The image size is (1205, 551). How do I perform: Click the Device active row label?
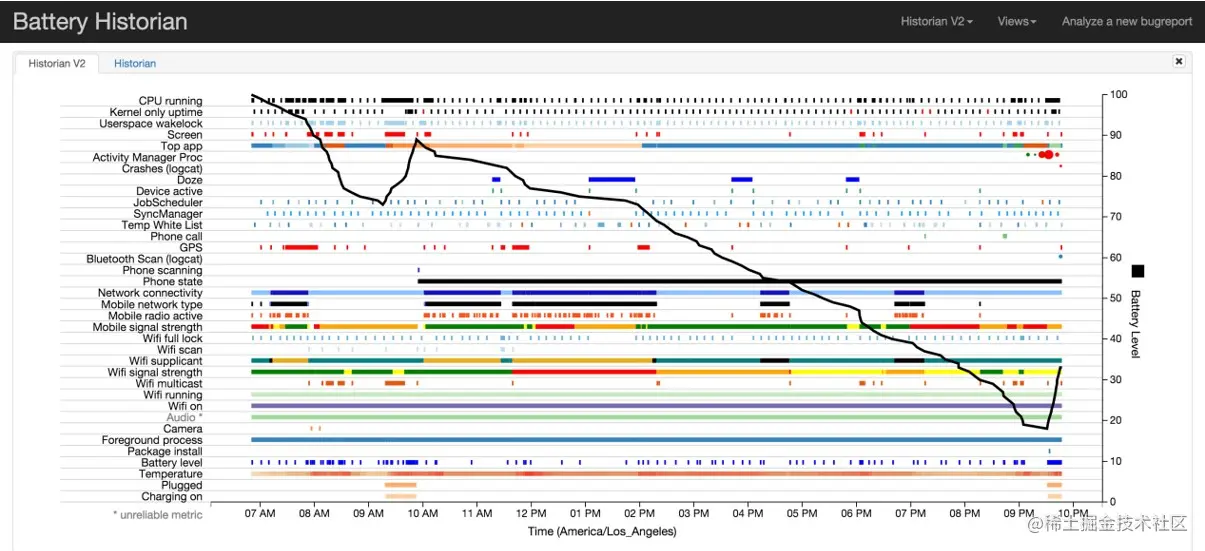[x=169, y=192]
